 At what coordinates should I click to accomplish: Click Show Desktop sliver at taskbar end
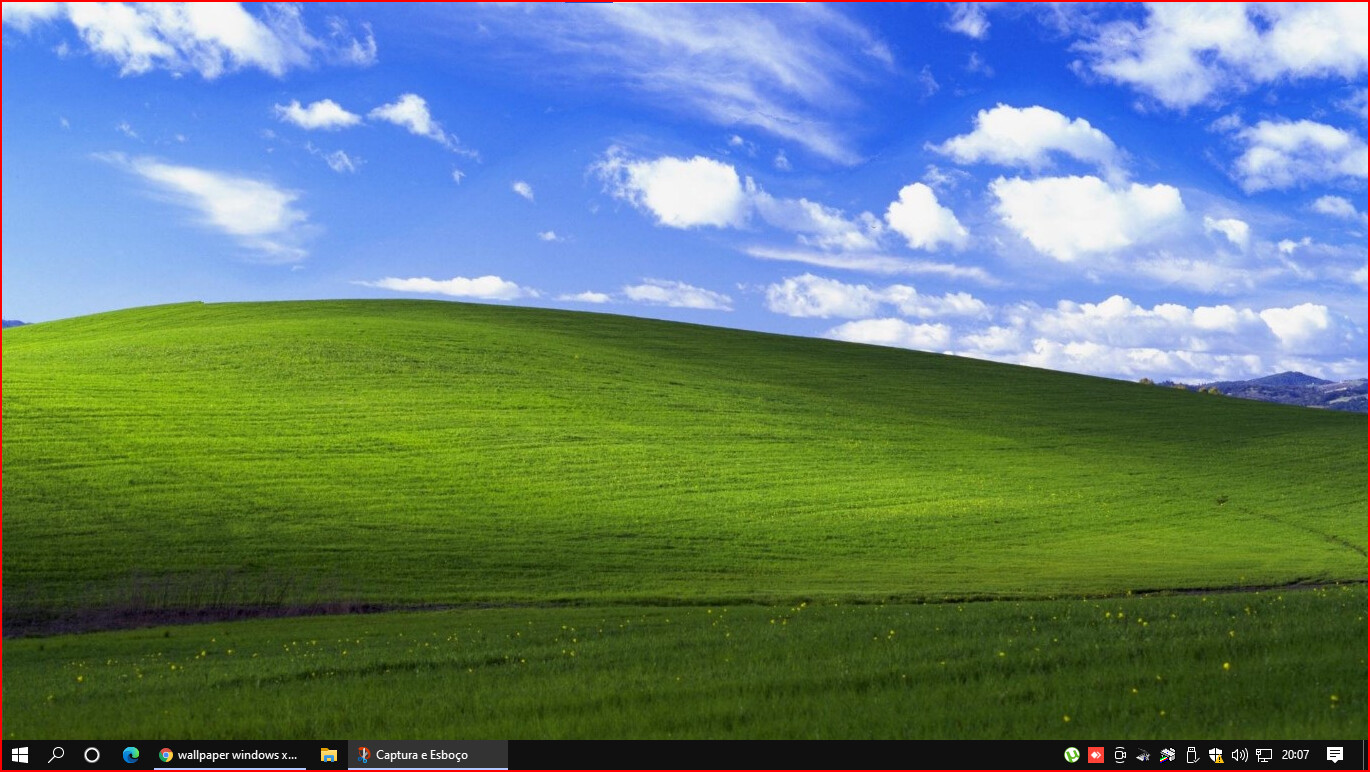pos(1365,755)
